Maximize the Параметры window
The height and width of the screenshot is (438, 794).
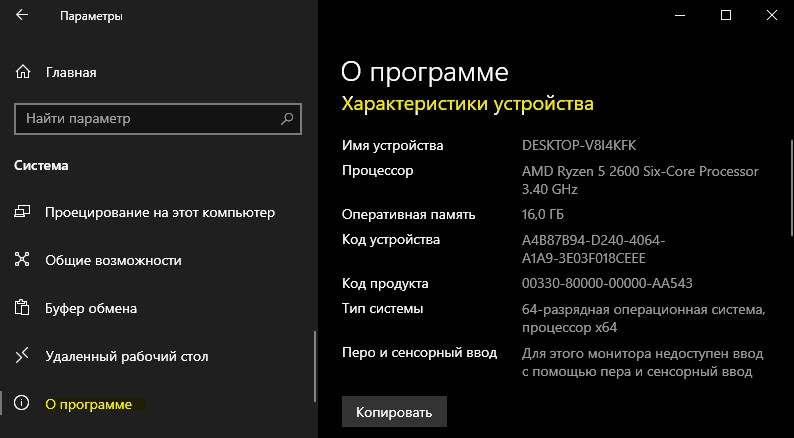tap(726, 15)
